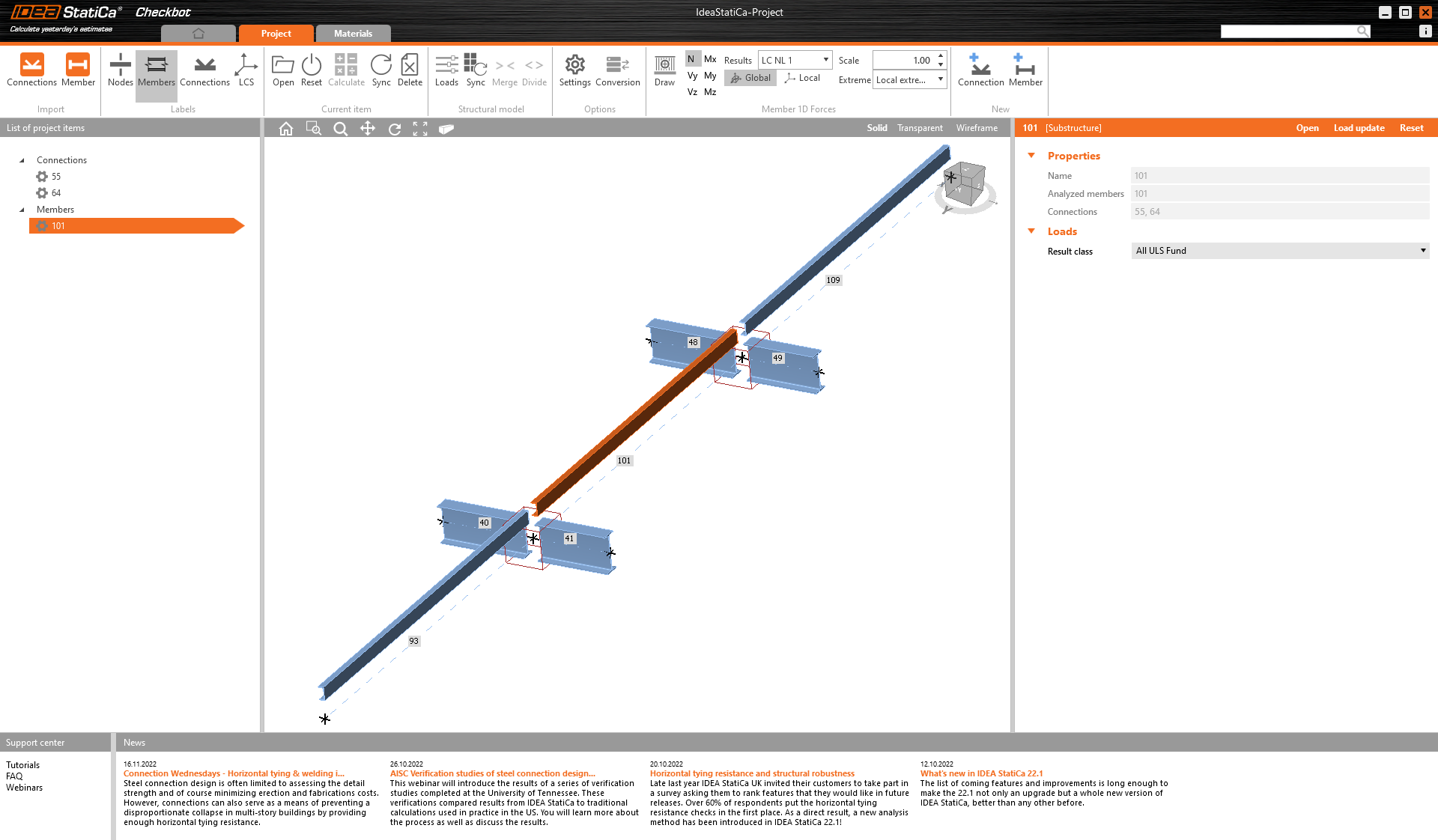The image size is (1438, 840).
Task: Toggle the N force component
Action: (x=691, y=59)
